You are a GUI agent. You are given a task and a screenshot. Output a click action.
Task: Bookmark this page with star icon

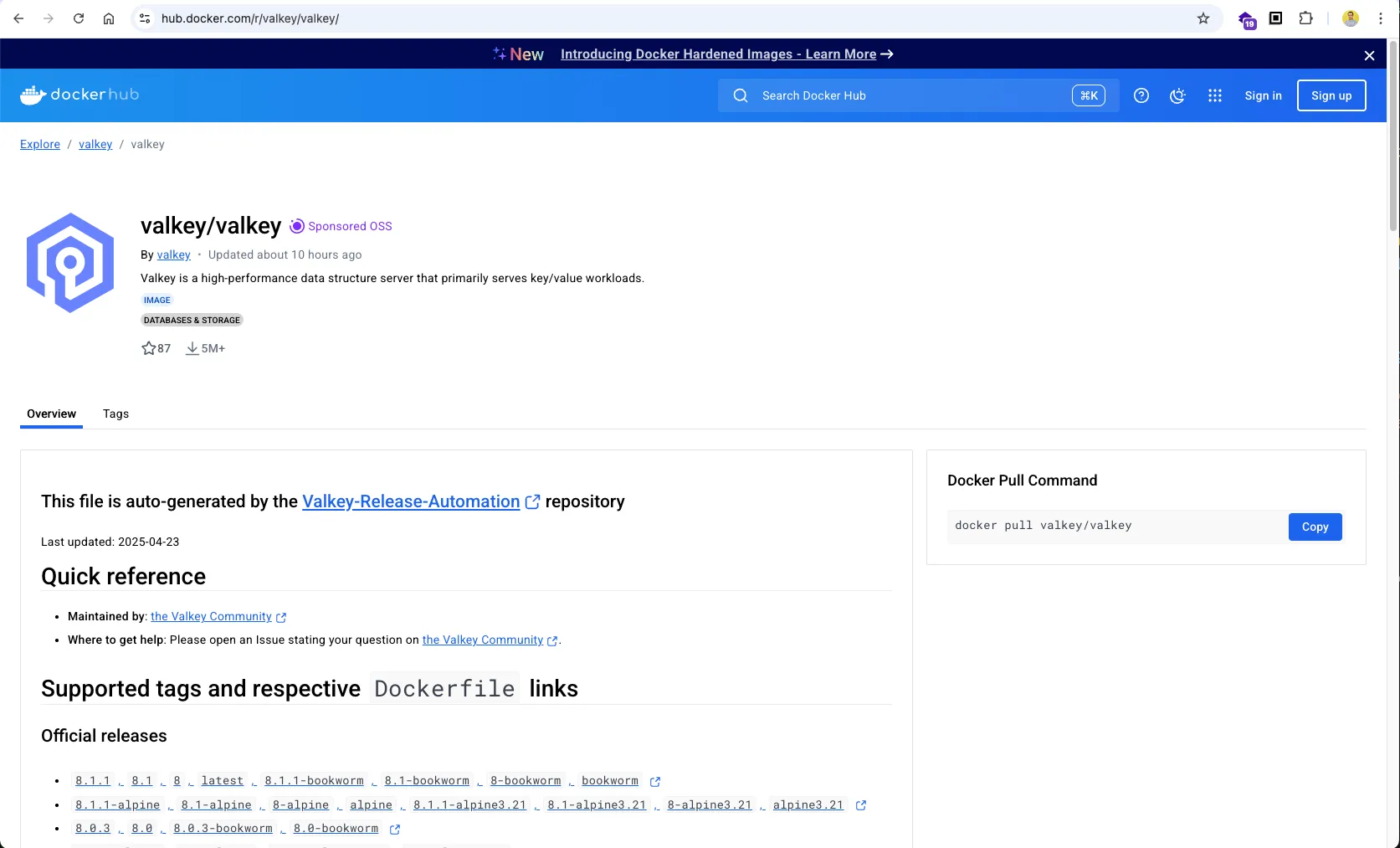pyautogui.click(x=1203, y=18)
